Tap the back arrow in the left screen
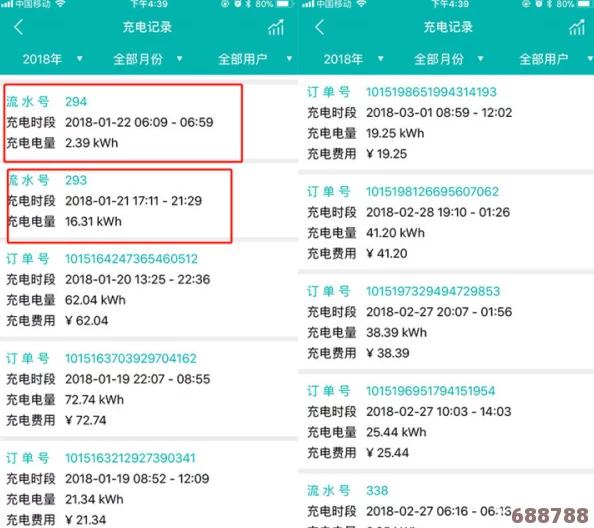The height and width of the screenshot is (528, 594). 19,27
